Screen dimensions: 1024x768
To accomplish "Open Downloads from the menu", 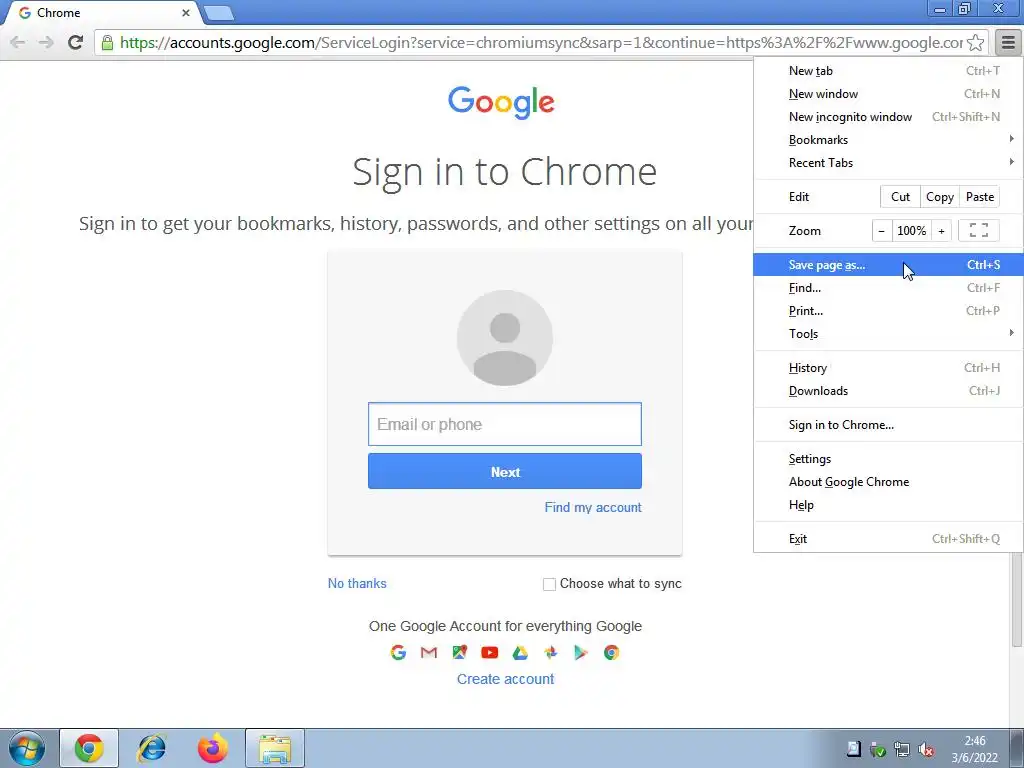I will click(888, 391).
